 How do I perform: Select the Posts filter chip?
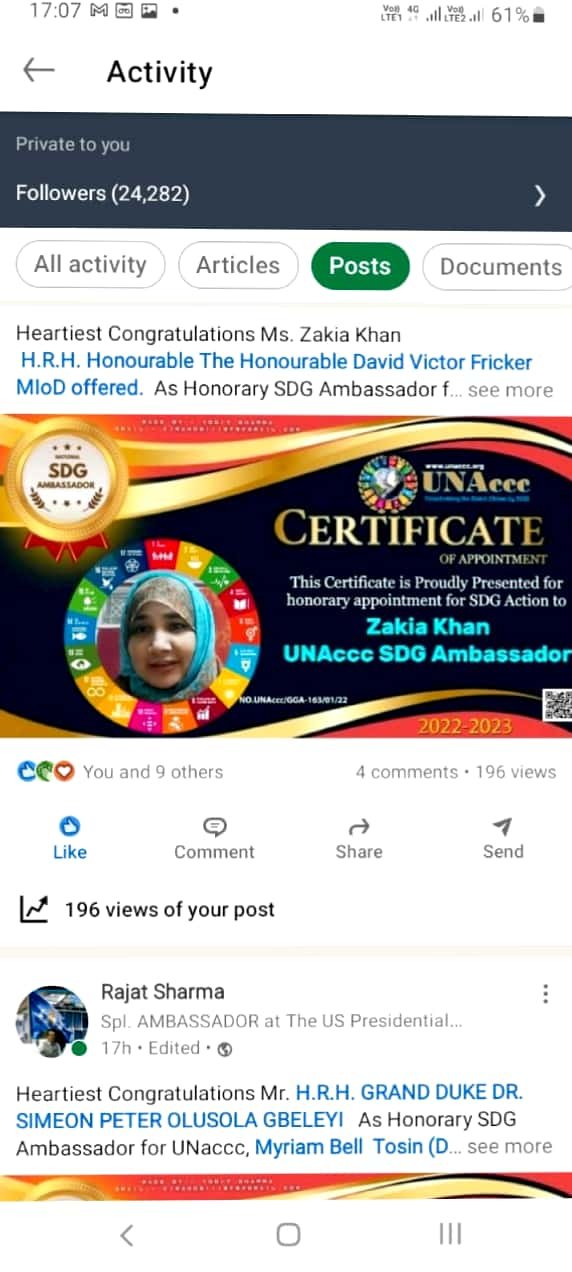tap(360, 265)
